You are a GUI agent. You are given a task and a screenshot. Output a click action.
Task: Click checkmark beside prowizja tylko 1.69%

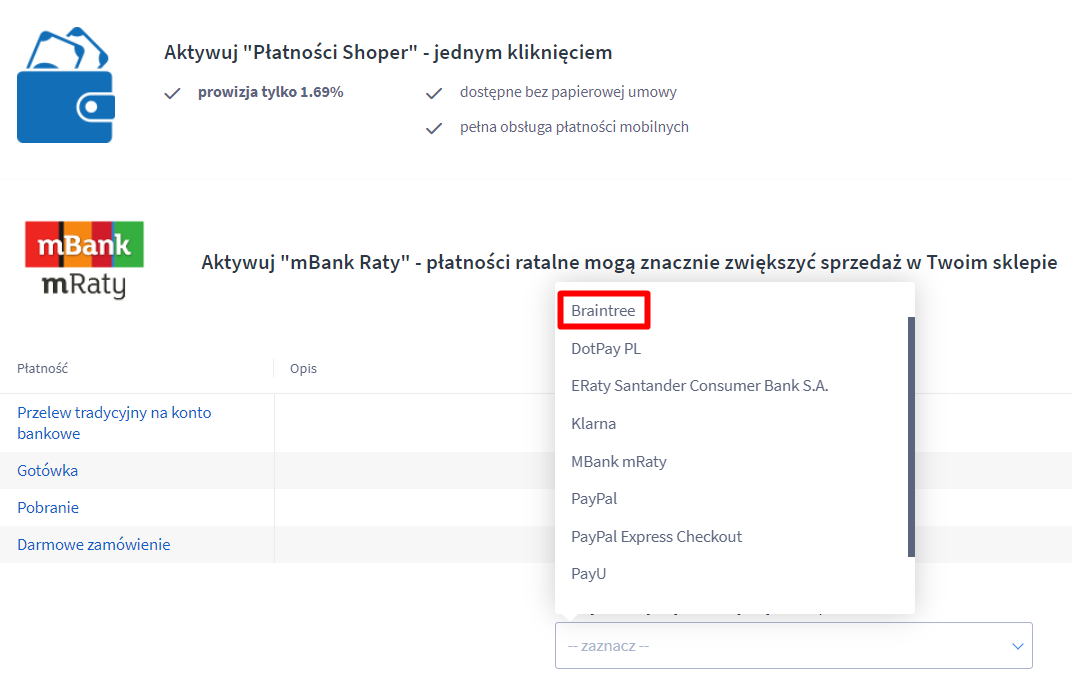[172, 93]
